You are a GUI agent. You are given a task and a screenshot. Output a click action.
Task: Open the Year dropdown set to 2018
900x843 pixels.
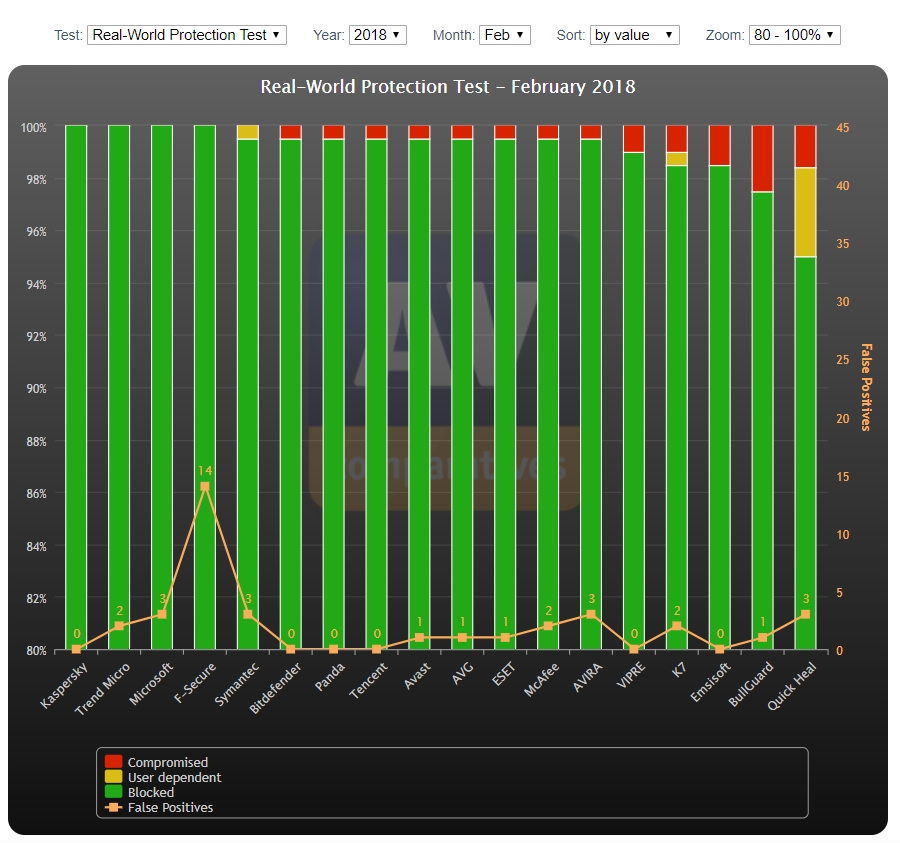[x=378, y=35]
